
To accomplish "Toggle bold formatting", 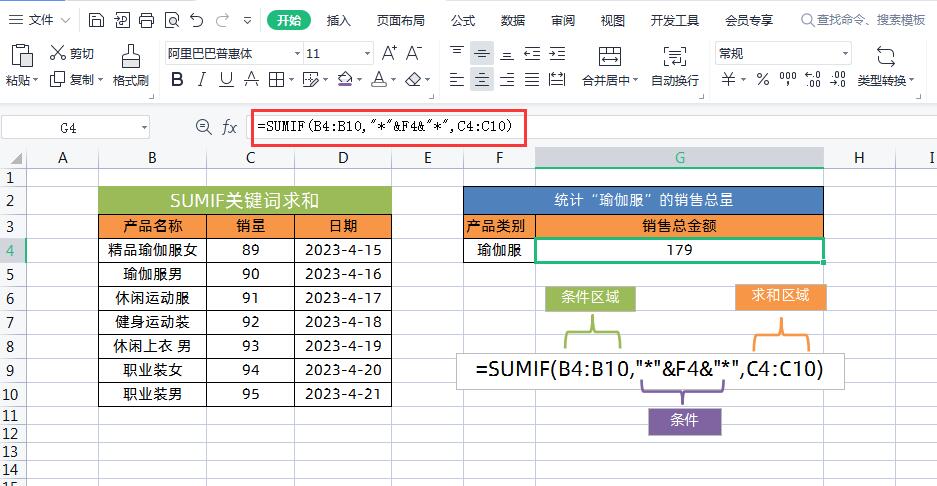I will click(x=174, y=80).
